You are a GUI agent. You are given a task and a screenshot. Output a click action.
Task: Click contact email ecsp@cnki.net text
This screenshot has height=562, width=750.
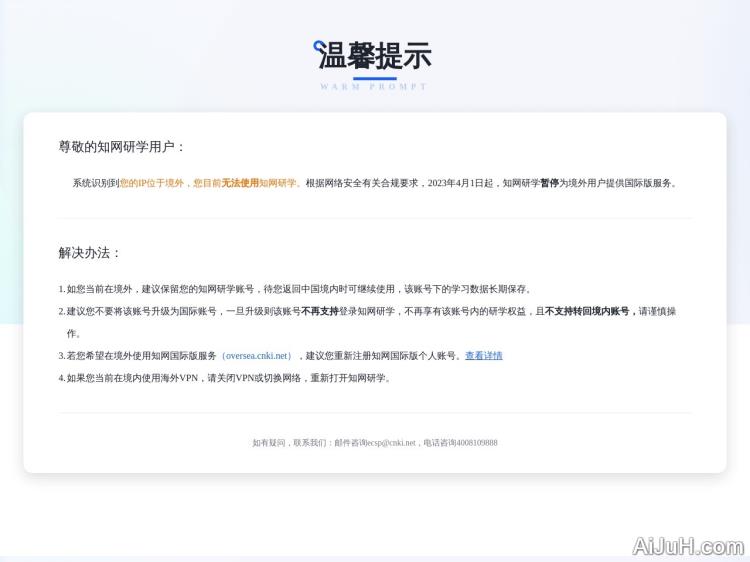(391, 443)
